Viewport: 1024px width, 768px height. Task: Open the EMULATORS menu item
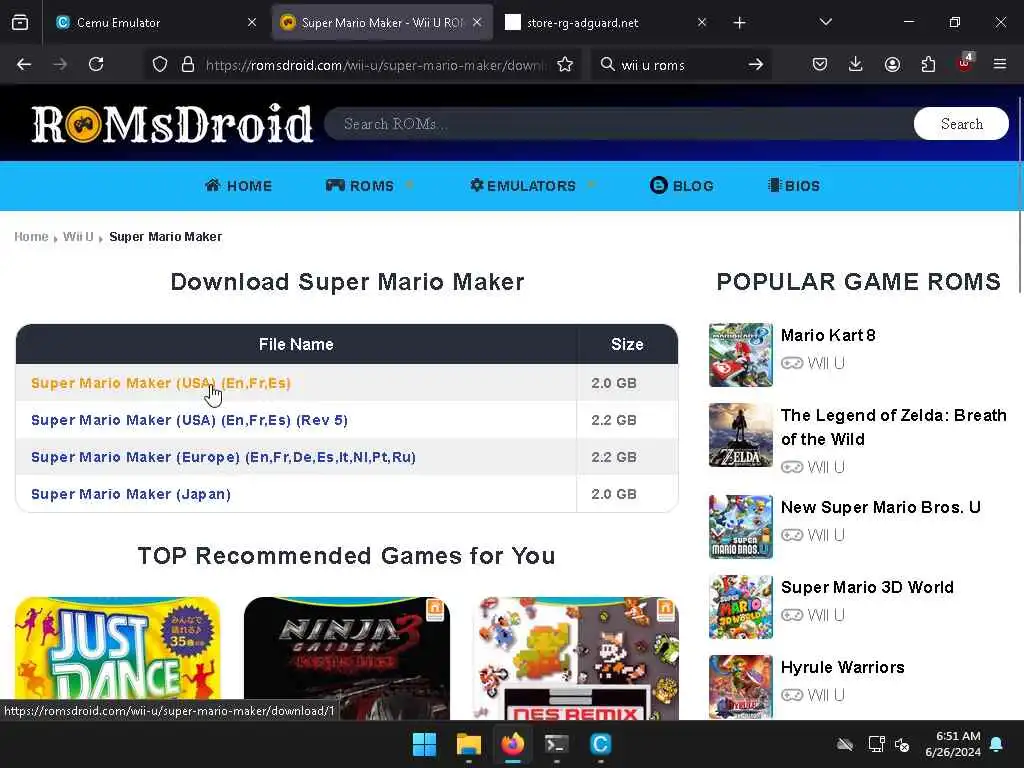[x=523, y=185]
